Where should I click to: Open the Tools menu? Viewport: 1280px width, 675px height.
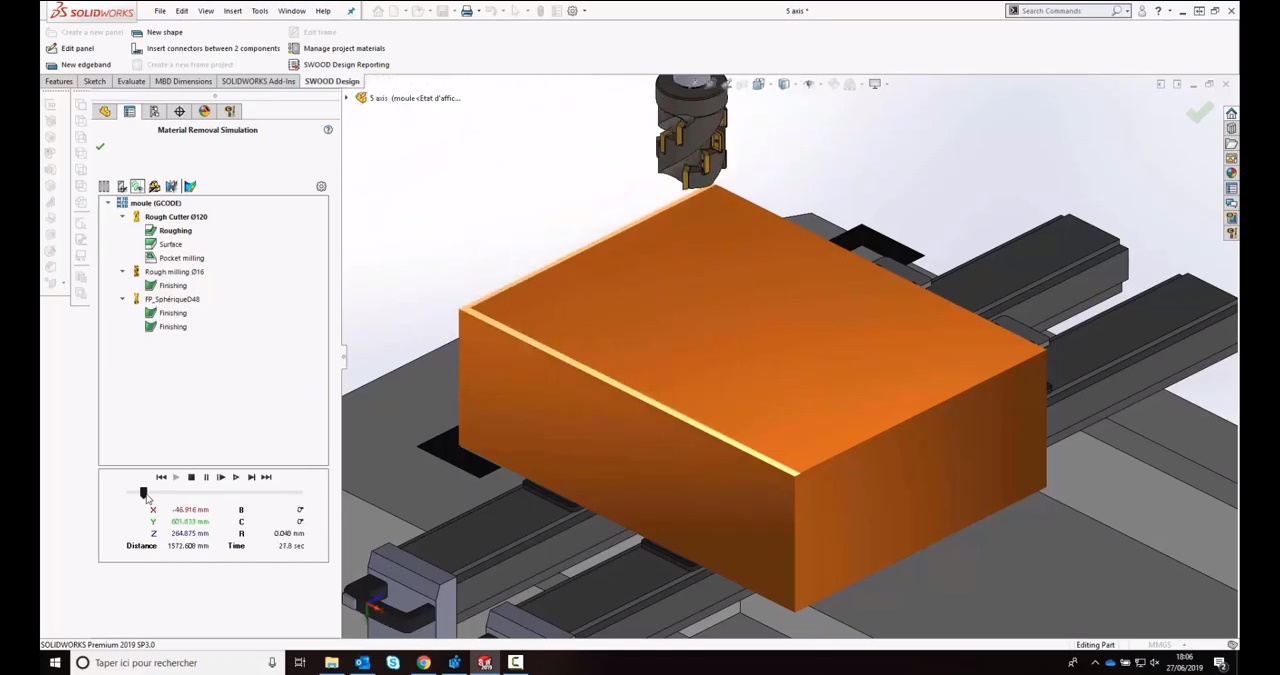click(x=259, y=11)
